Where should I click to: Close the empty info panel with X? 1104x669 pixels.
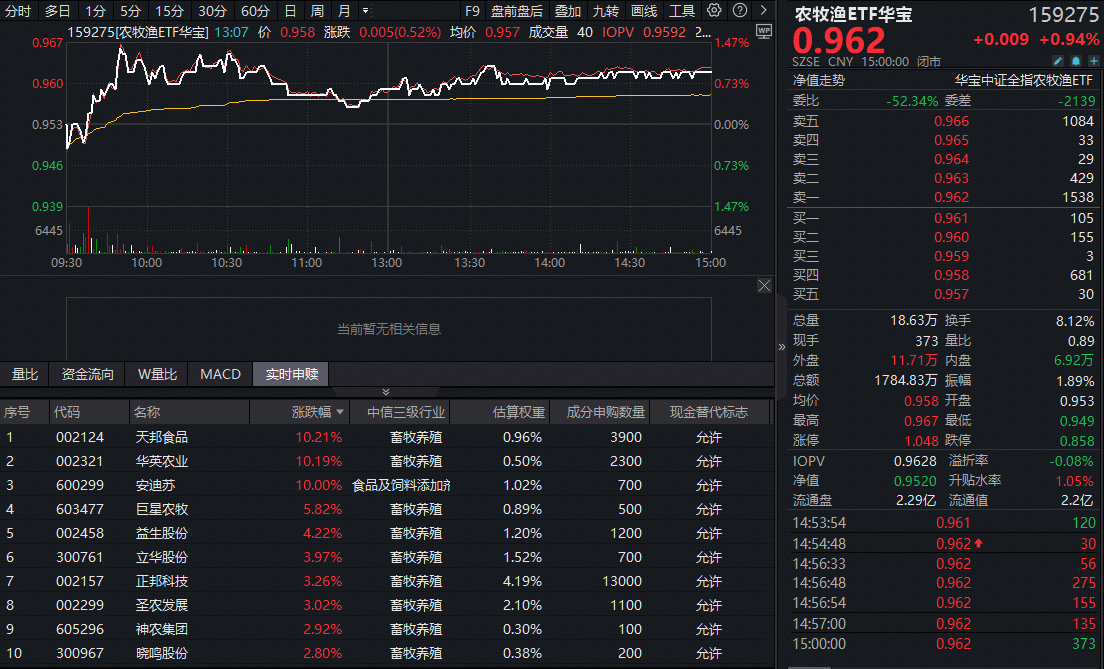tap(764, 286)
